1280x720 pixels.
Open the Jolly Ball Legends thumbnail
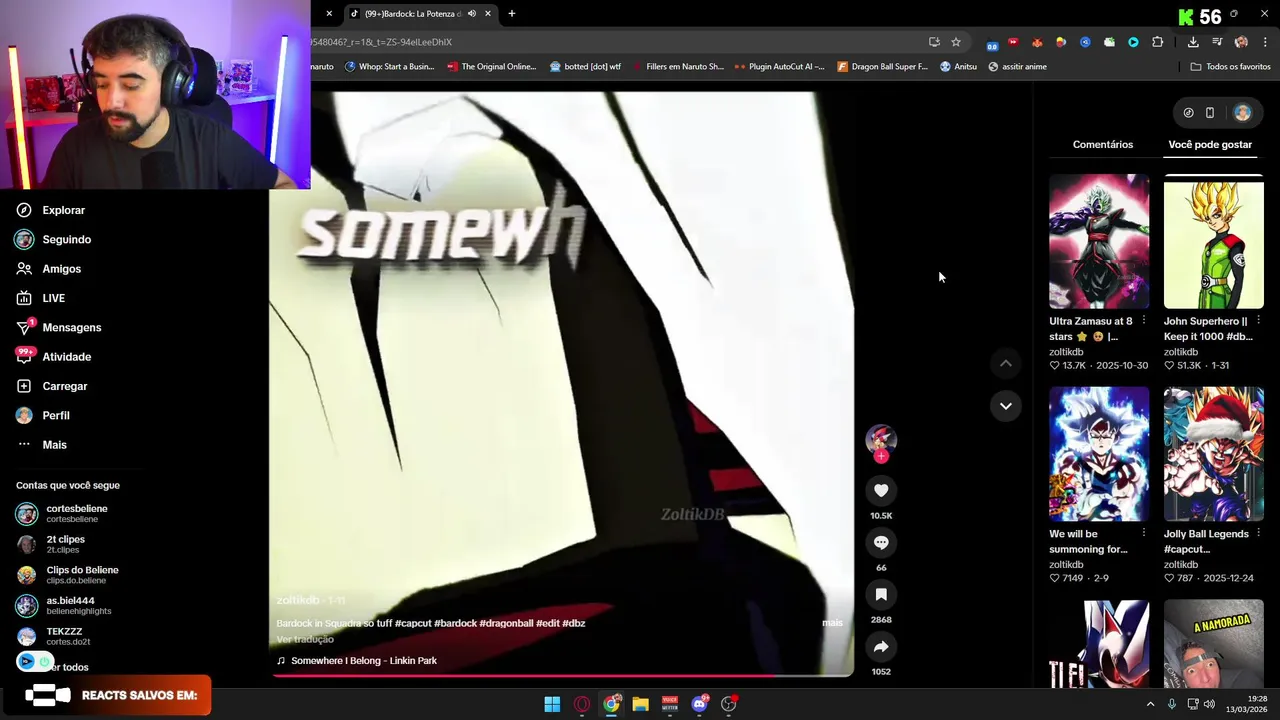point(1213,454)
